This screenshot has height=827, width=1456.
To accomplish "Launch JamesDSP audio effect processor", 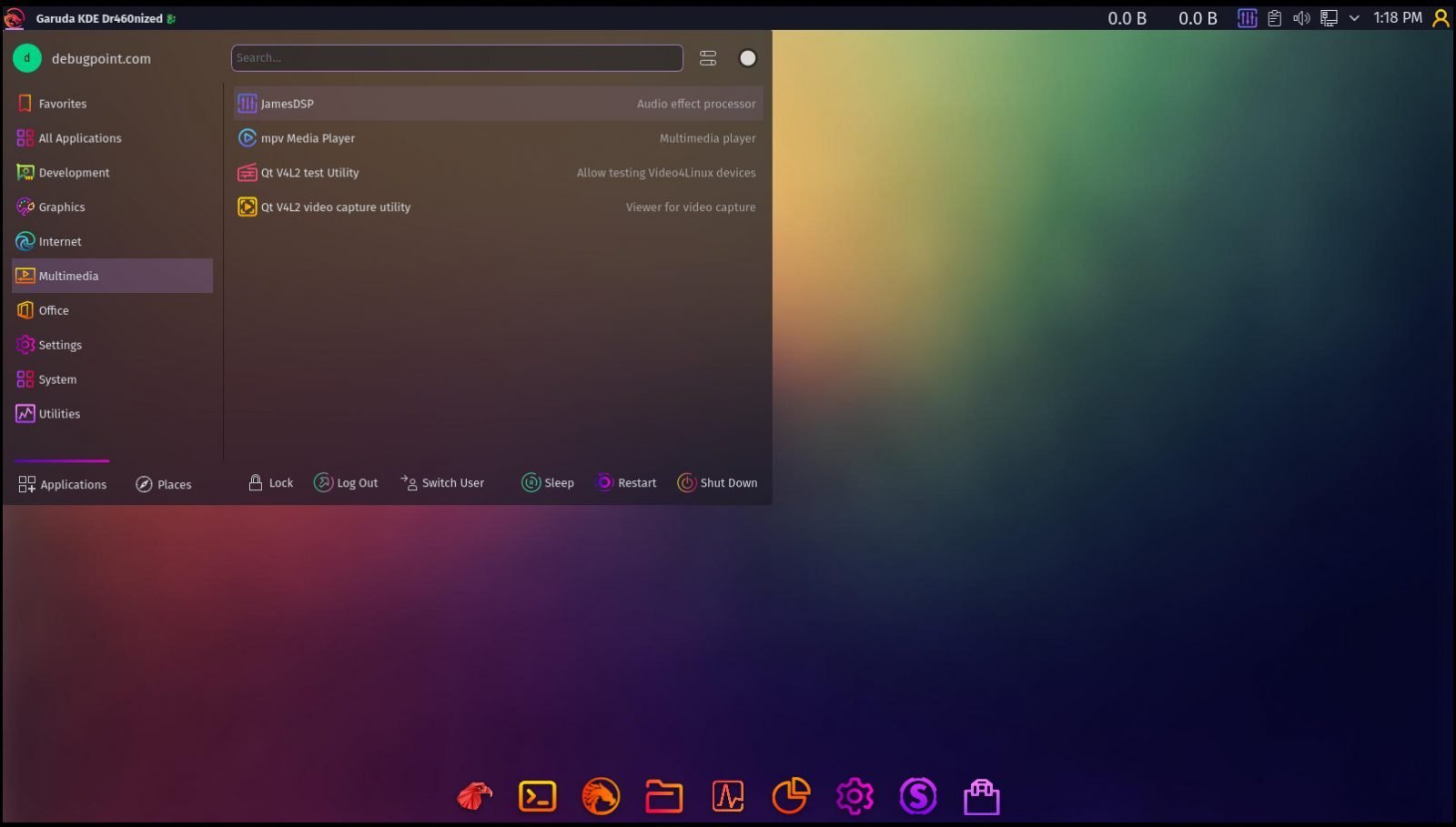I will (288, 103).
